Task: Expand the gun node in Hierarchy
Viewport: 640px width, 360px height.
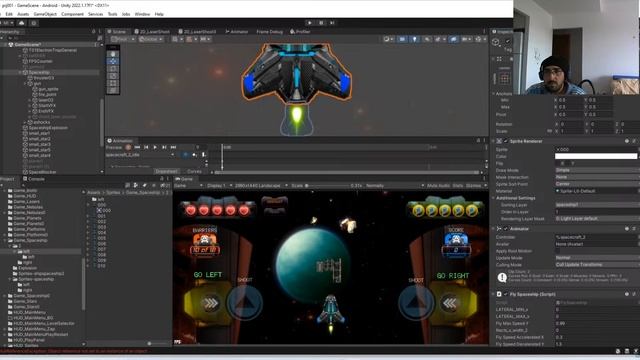Action: coord(25,83)
